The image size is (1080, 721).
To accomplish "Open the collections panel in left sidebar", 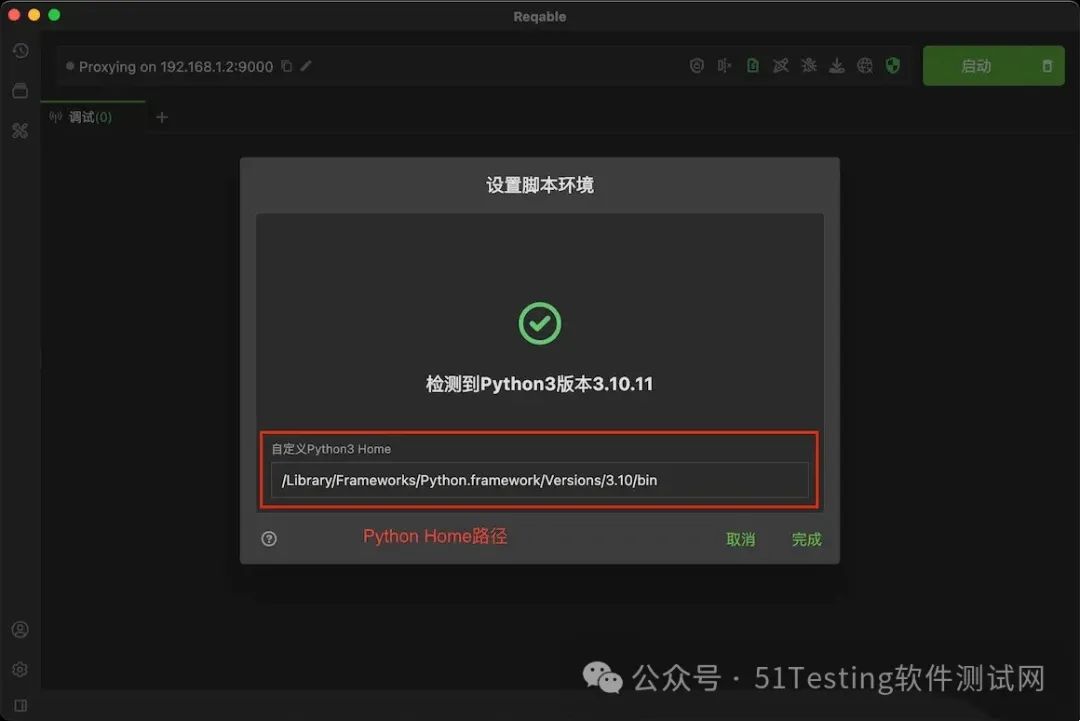I will pos(20,90).
